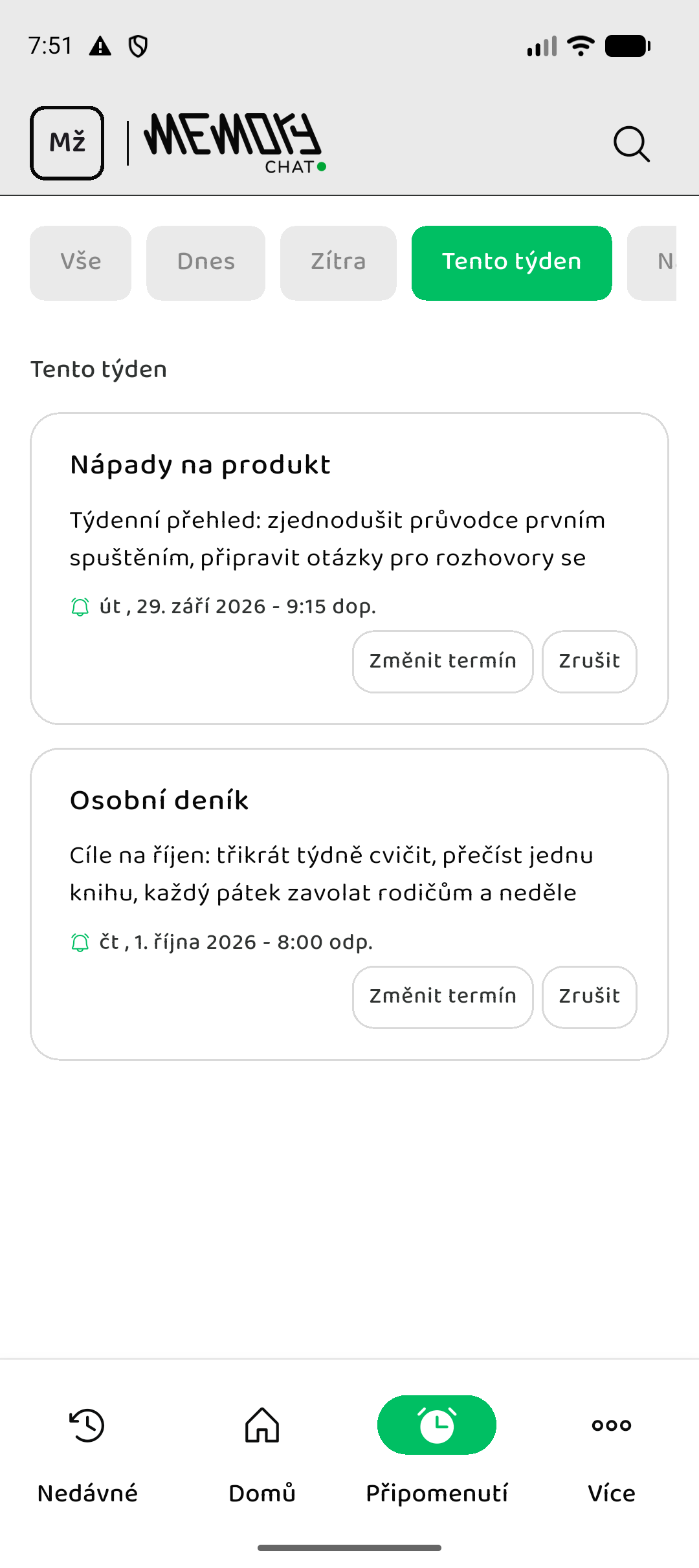Go to Nedávné history icon
Viewport: 699px width, 1568px height.
coord(87,1425)
